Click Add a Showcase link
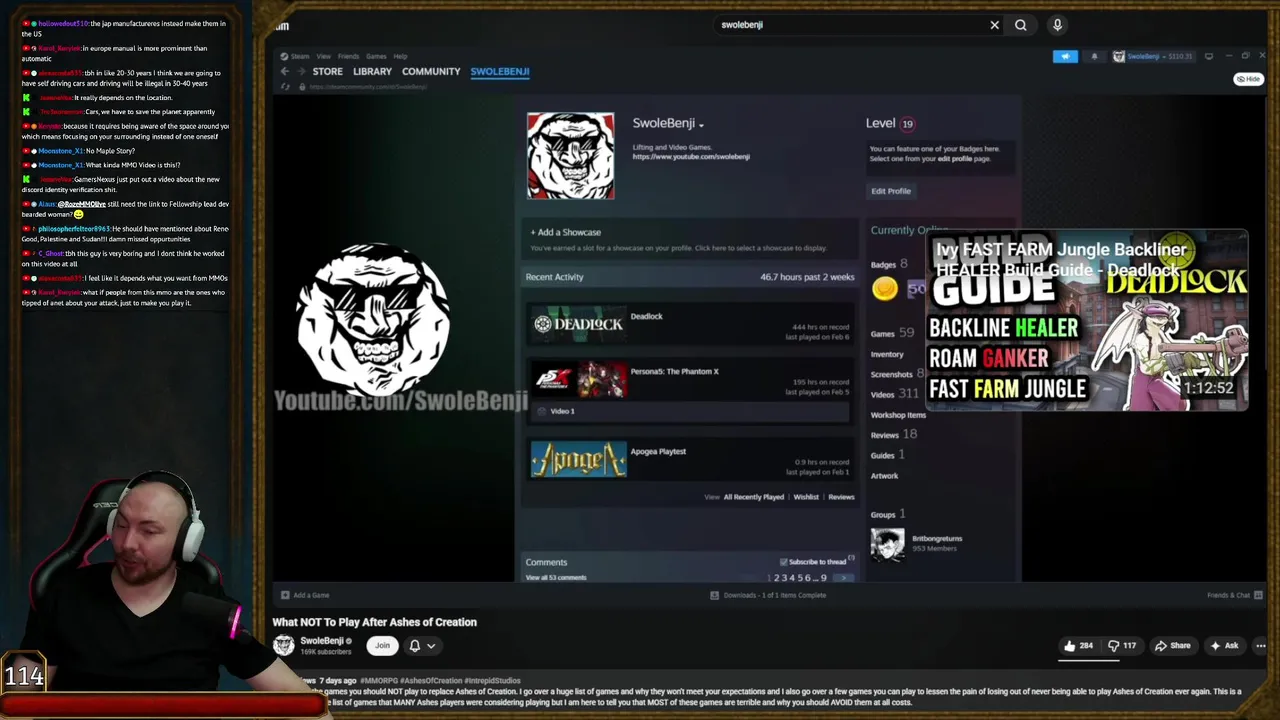Viewport: 1280px width, 720px height. (x=566, y=232)
